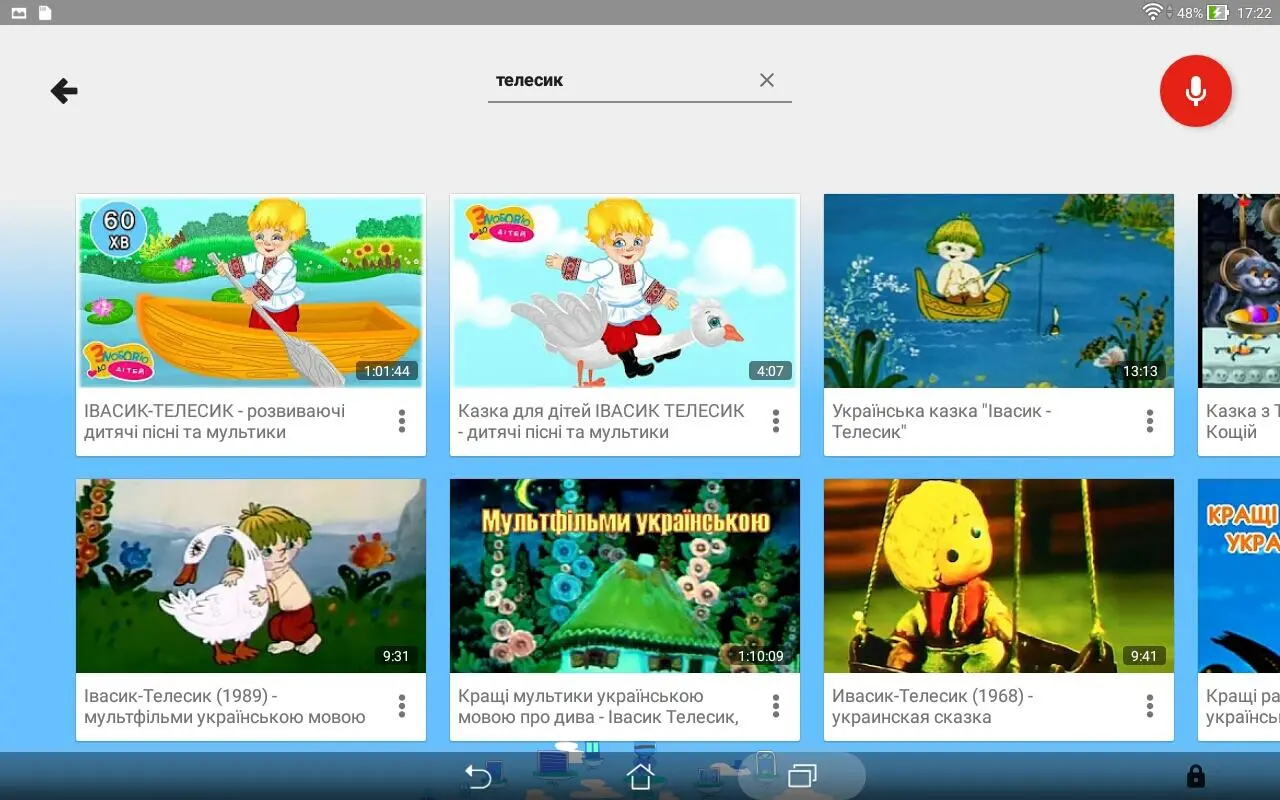Select title Казка для дітей ІВАСИК ТЕЛЕСИК
Screen dimensions: 1280x800
pos(601,421)
